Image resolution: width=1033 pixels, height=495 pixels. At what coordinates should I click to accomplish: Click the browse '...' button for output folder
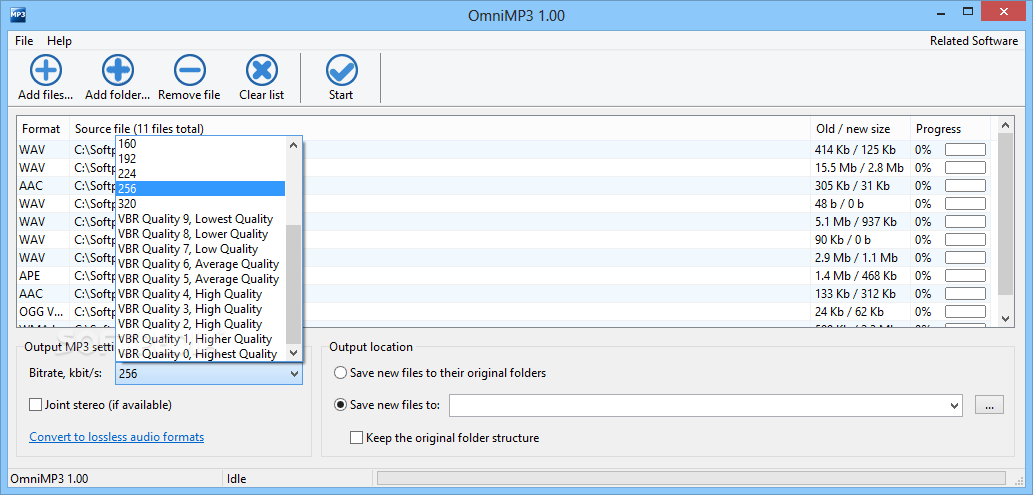pos(990,405)
